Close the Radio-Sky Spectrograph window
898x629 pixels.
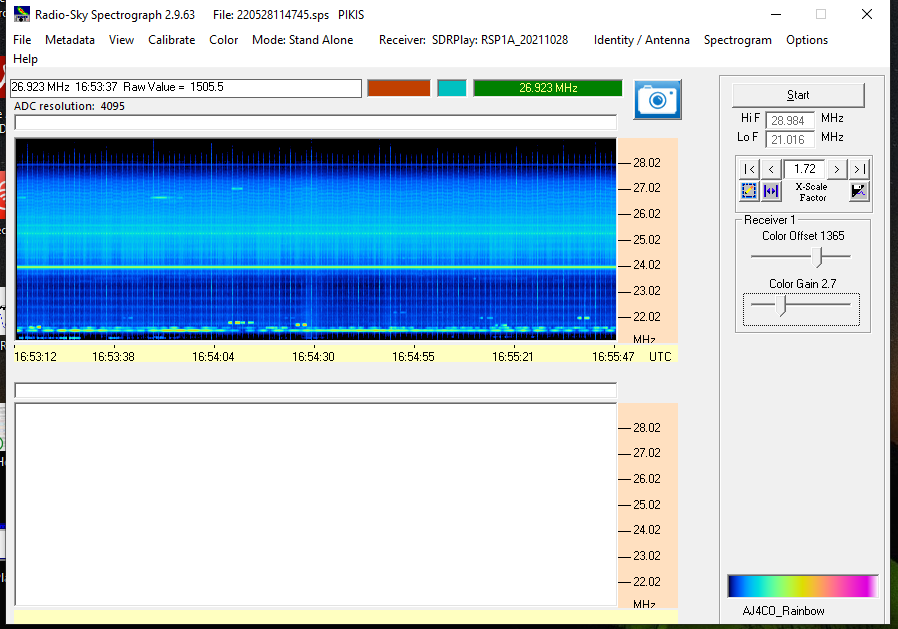pyautogui.click(x=867, y=14)
